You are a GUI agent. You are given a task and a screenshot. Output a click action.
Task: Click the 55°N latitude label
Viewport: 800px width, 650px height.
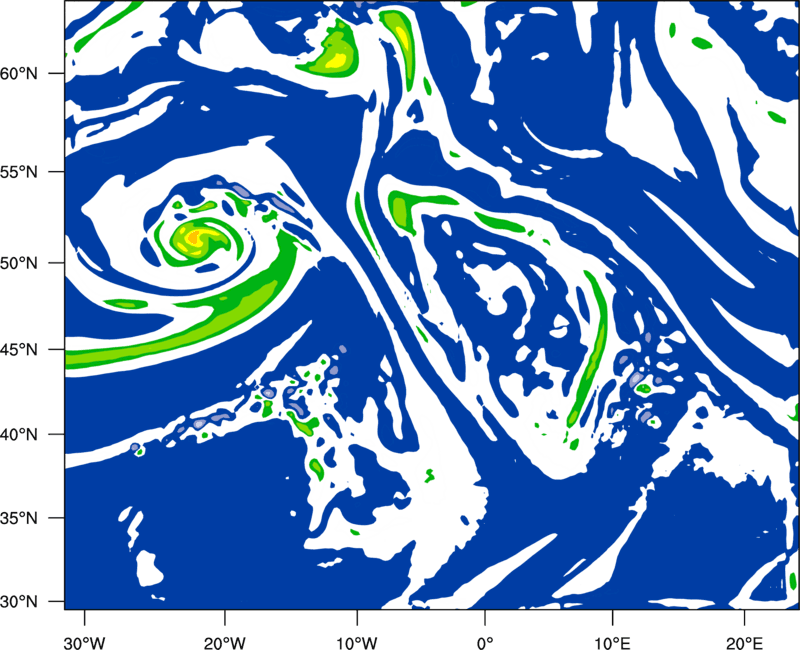point(19,172)
